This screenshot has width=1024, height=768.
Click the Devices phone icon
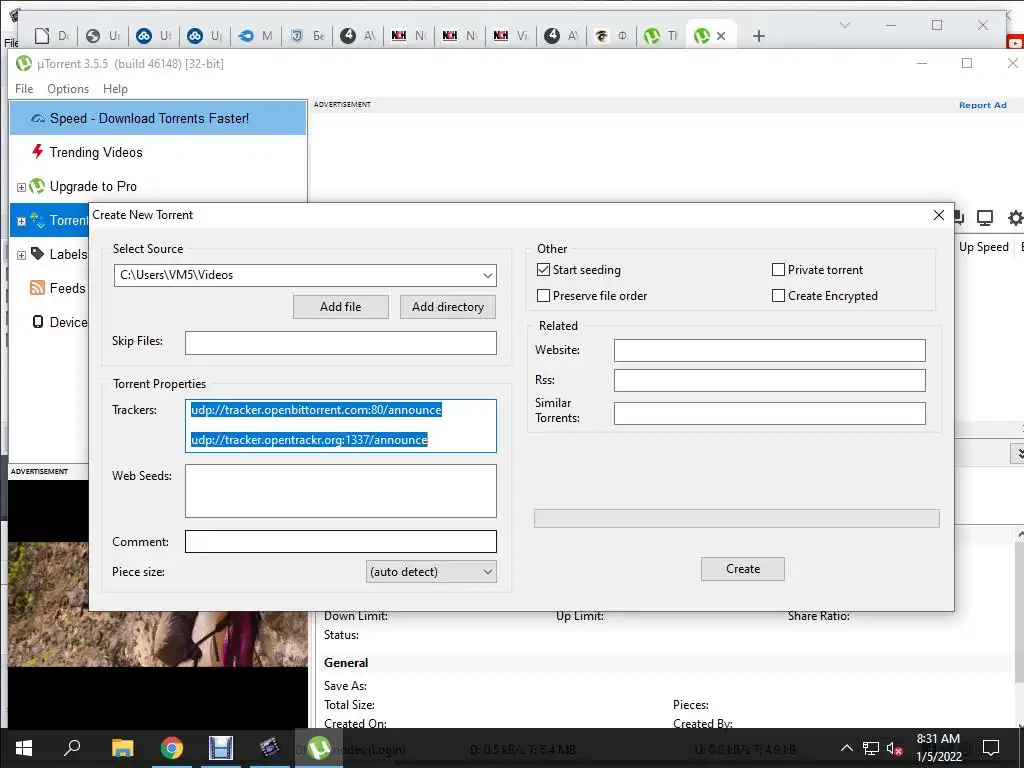(38, 322)
